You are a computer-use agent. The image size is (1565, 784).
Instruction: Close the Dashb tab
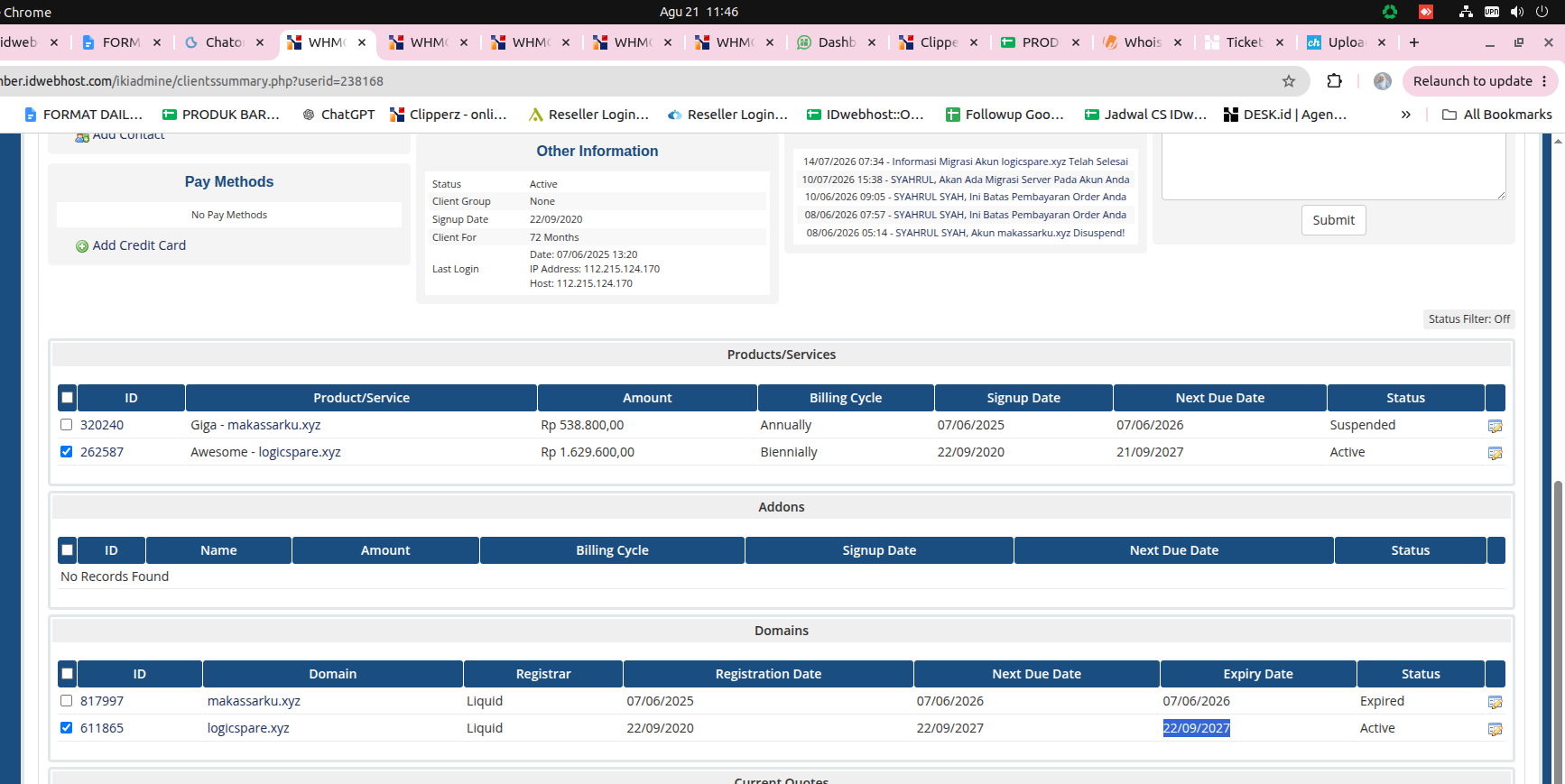click(872, 42)
